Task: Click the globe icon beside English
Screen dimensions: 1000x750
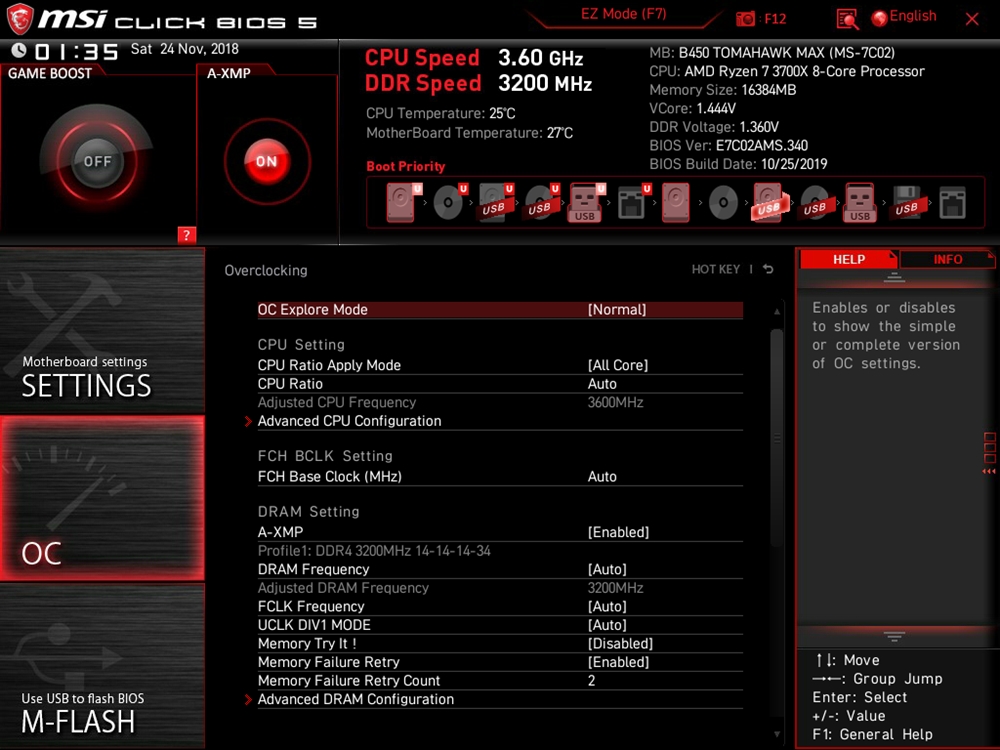Action: pos(879,18)
